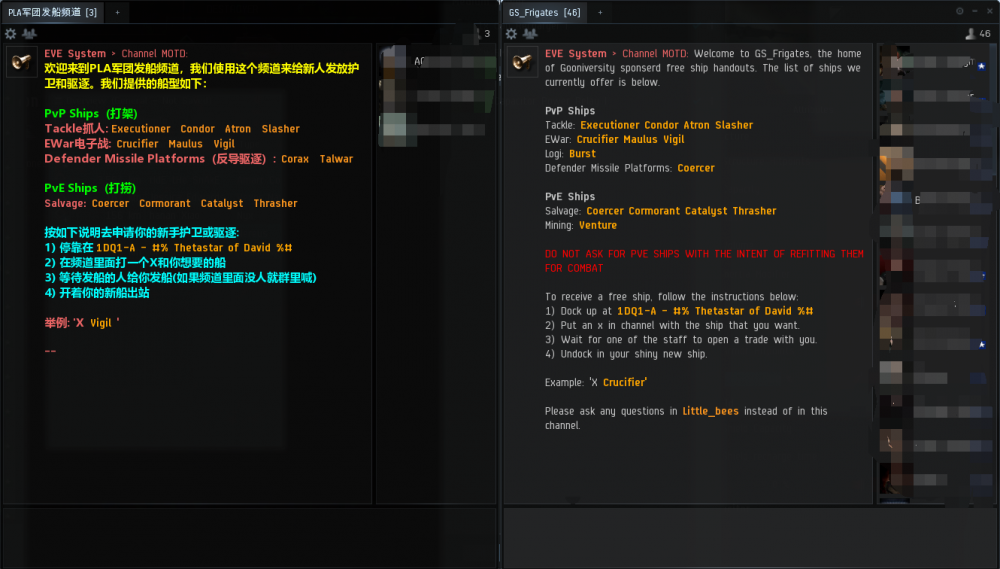Toggle member list icon in PLA军团发船频道 window
Image resolution: width=1000 pixels, height=569 pixels.
29,34
